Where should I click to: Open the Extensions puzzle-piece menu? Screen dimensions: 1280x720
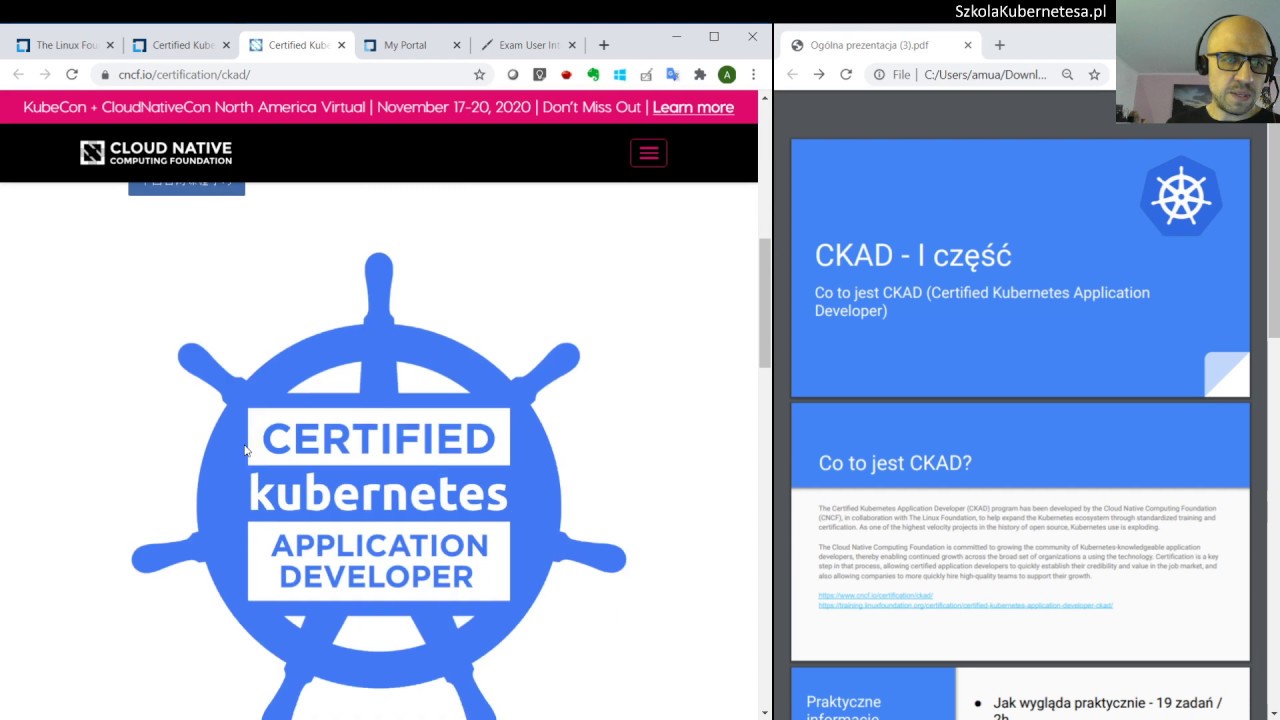(x=700, y=74)
